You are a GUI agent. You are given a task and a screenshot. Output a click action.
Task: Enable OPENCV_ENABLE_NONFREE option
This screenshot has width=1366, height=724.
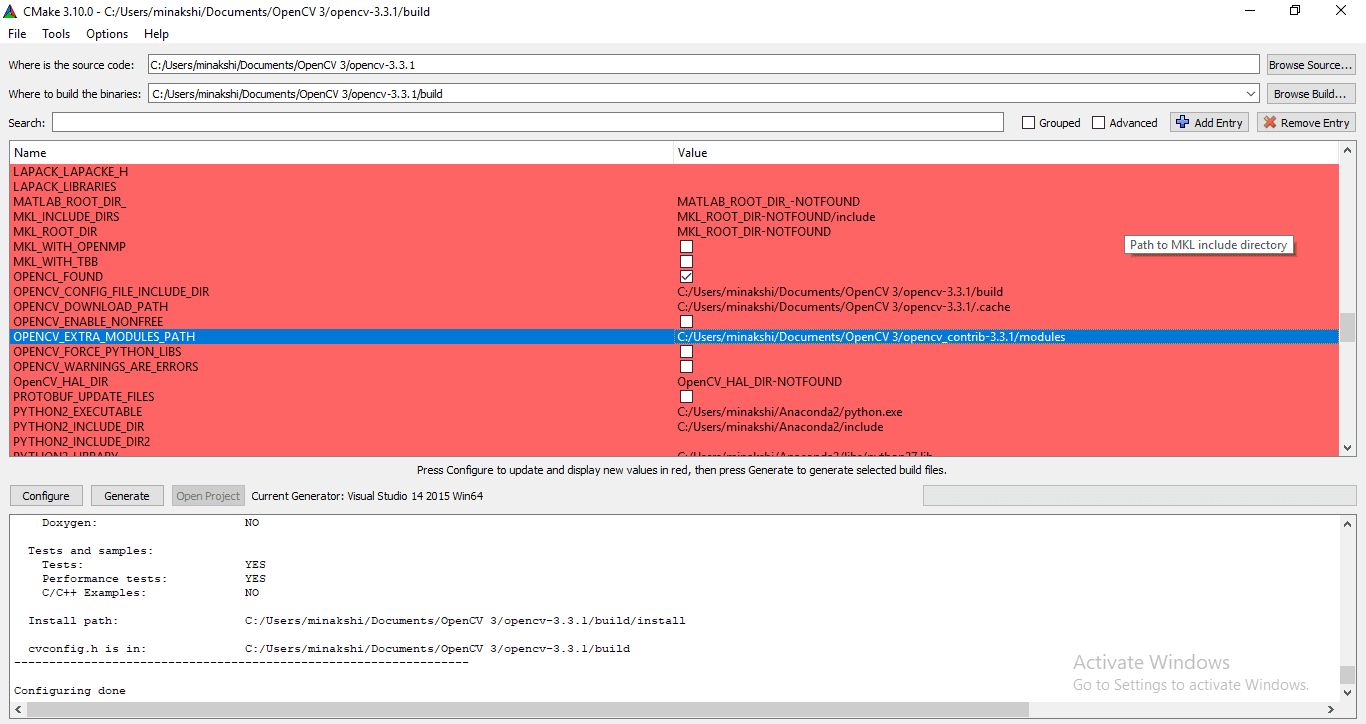686,322
